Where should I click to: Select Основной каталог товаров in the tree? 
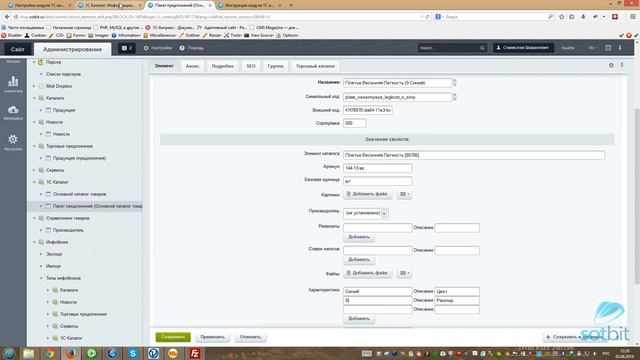[79, 194]
